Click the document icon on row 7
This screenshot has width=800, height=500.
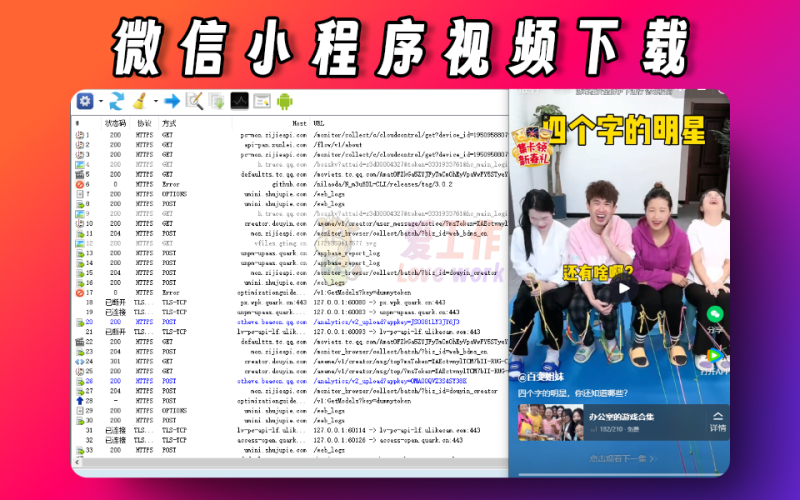click(80, 194)
